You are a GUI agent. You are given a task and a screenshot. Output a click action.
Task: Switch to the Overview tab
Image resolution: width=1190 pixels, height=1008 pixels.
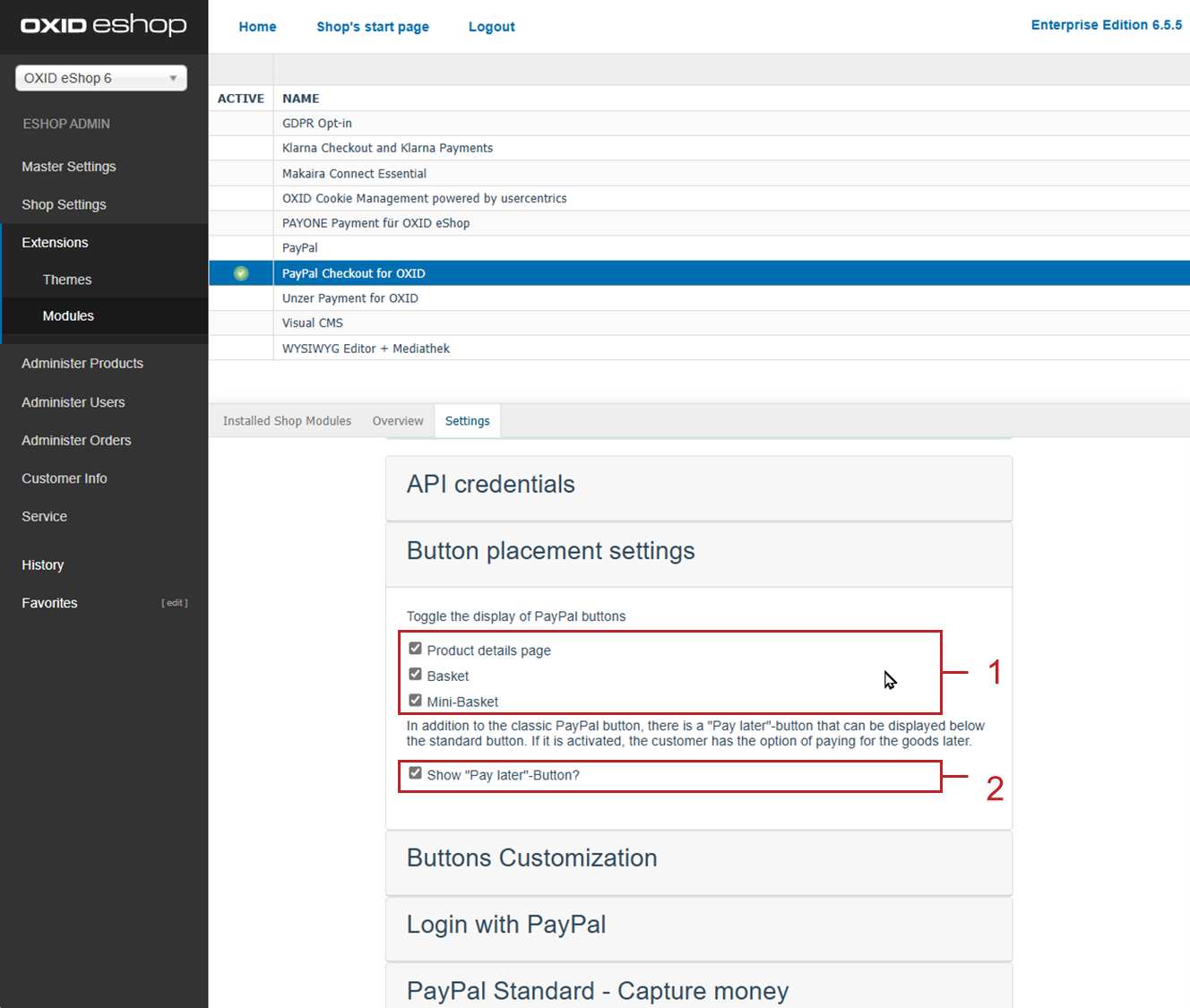click(x=398, y=421)
